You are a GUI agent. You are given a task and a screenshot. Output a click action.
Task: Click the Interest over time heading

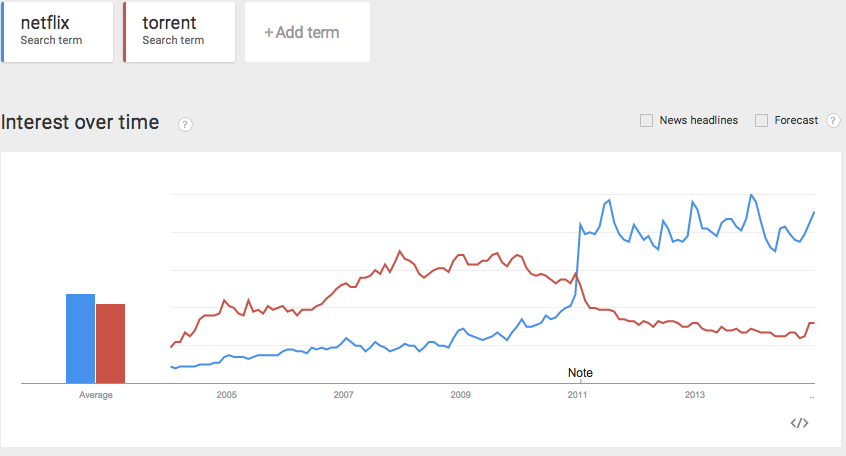click(x=80, y=122)
